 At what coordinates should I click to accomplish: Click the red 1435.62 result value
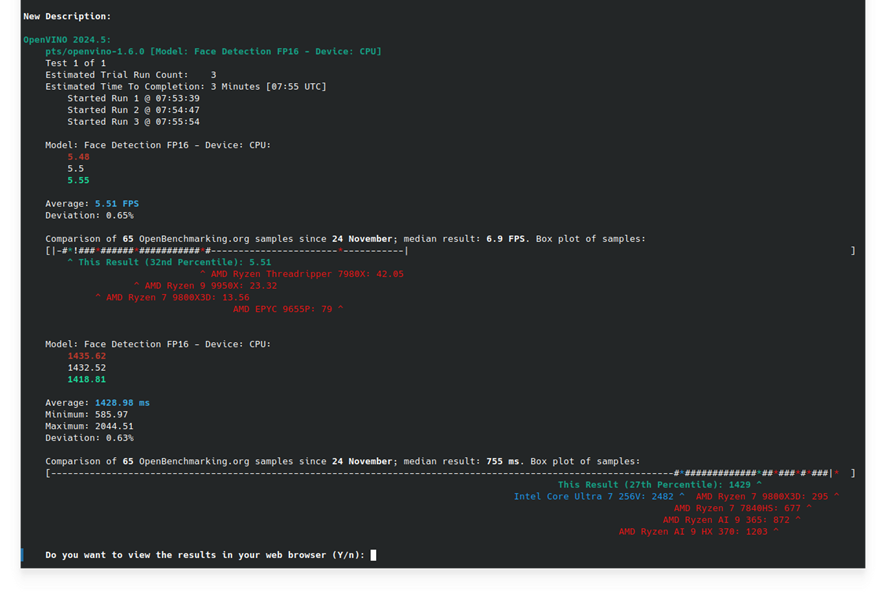click(x=86, y=356)
